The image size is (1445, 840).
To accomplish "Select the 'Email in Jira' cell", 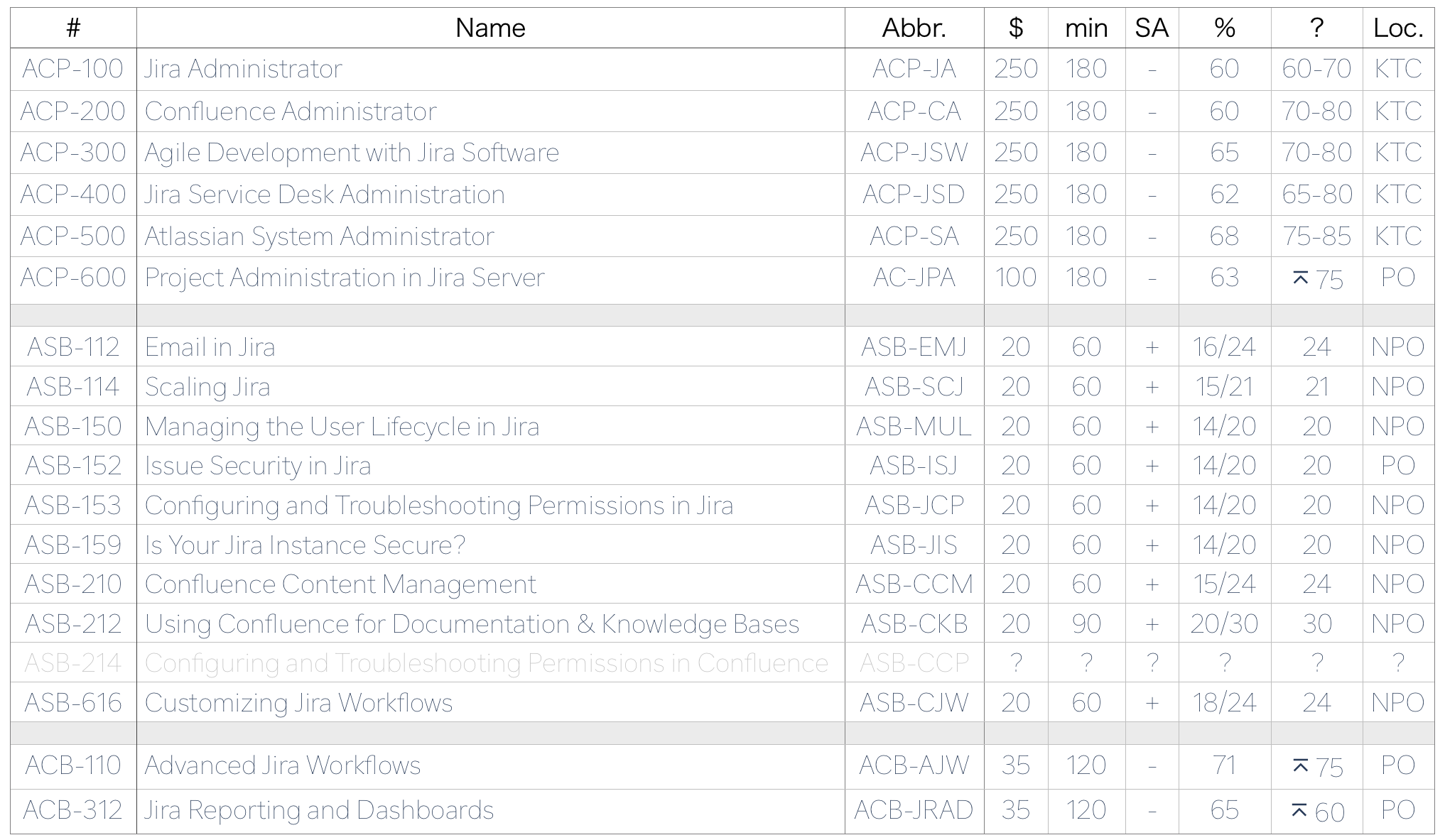I will tap(490, 347).
